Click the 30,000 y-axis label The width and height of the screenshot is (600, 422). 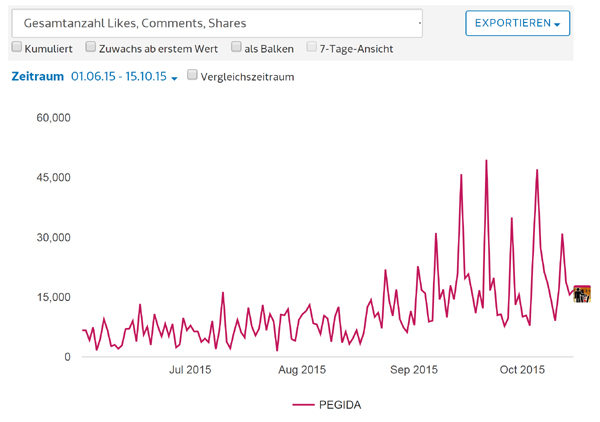pyautogui.click(x=53, y=238)
